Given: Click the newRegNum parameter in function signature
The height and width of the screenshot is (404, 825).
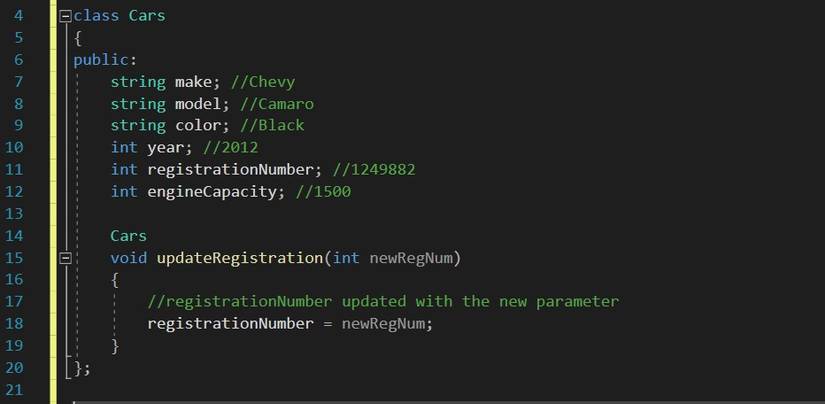Looking at the screenshot, I should [412, 258].
